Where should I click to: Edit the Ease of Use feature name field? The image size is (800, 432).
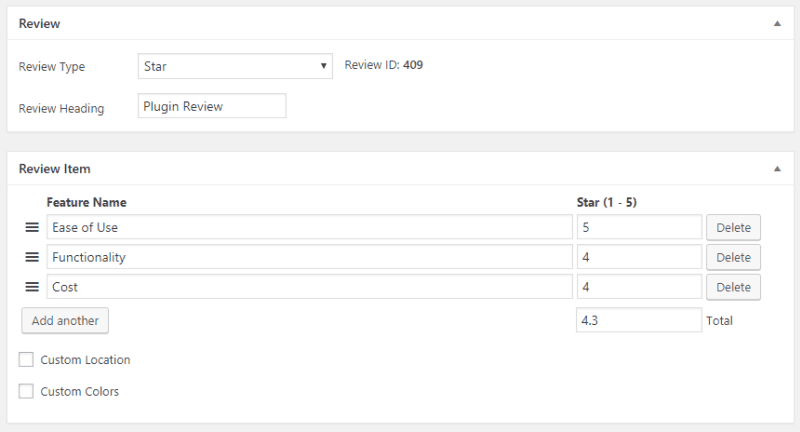point(310,227)
